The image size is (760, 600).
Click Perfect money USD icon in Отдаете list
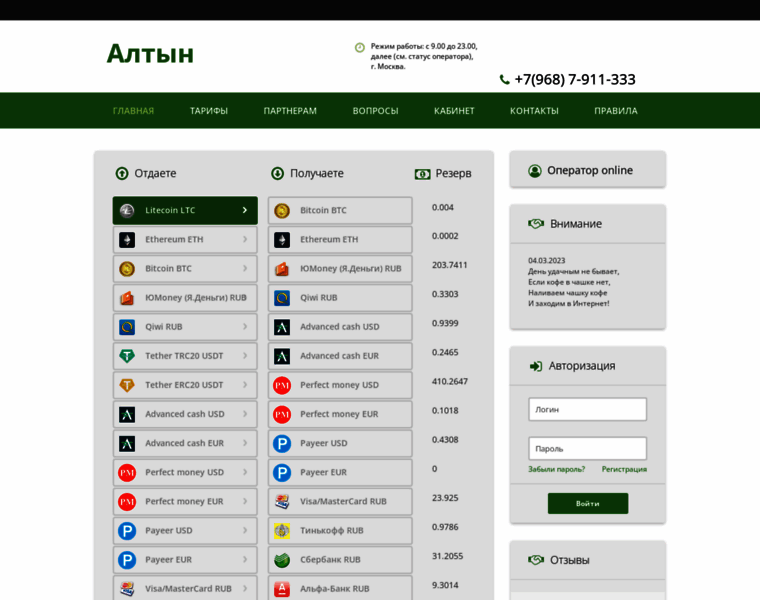click(127, 472)
